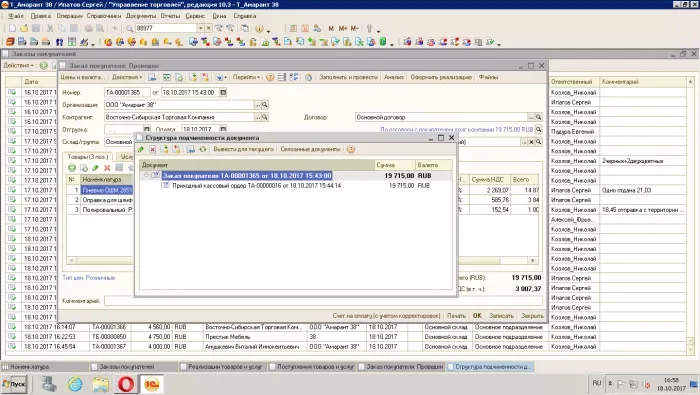This screenshot has width=700, height=395.
Task: Collapse the Заказ покупателя tree node
Action: tap(146, 175)
